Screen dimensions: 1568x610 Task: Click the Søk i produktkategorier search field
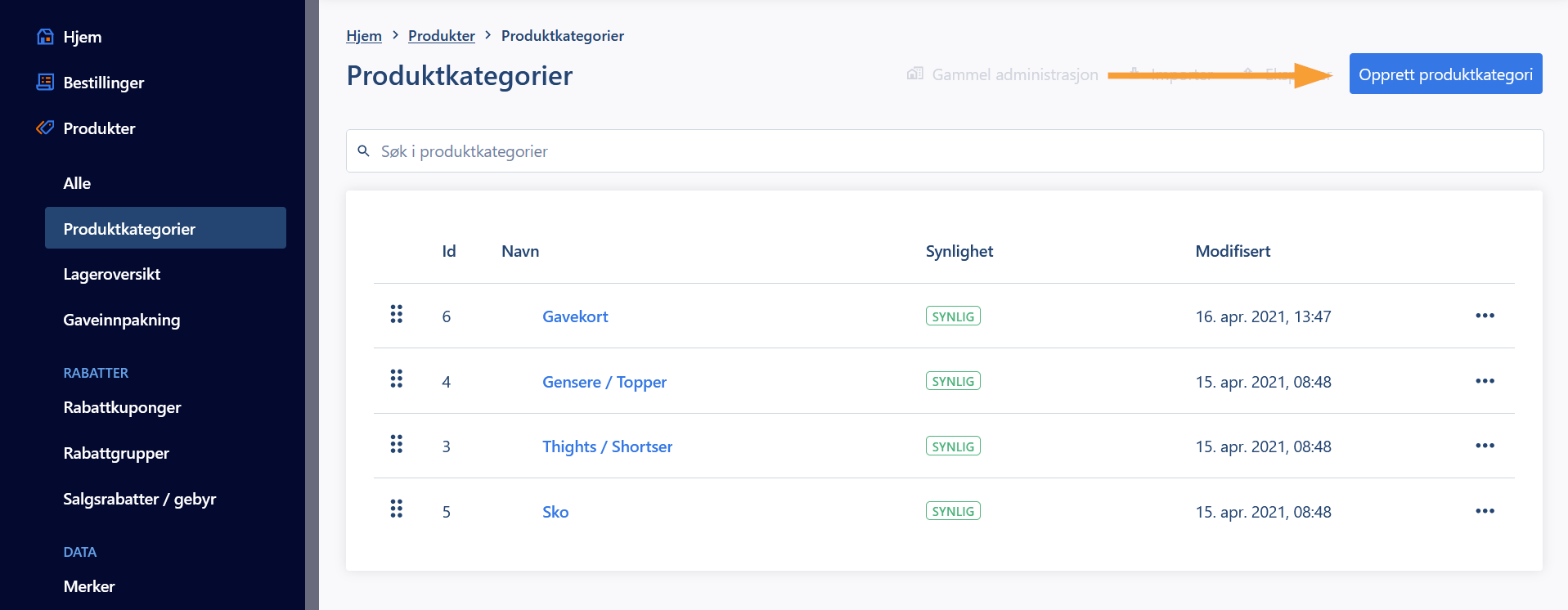click(x=945, y=151)
